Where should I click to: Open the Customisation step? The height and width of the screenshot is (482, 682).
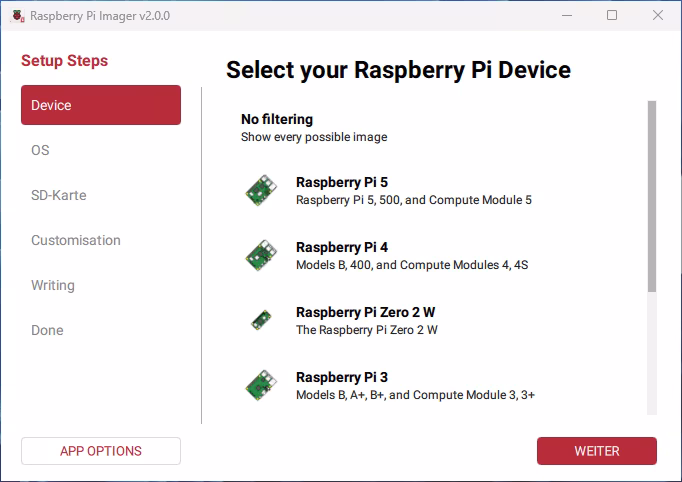pos(76,240)
